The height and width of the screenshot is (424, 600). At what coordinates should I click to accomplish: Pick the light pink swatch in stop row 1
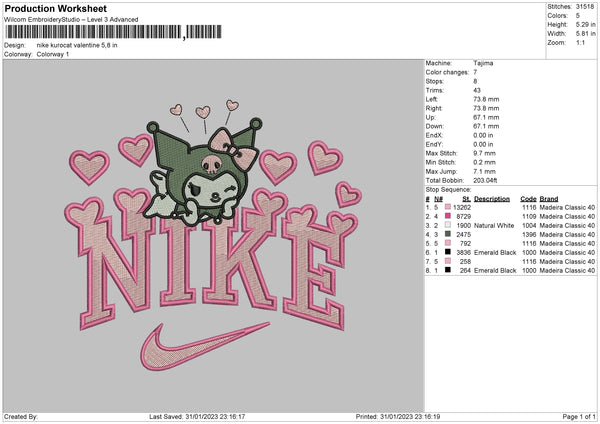click(x=448, y=207)
